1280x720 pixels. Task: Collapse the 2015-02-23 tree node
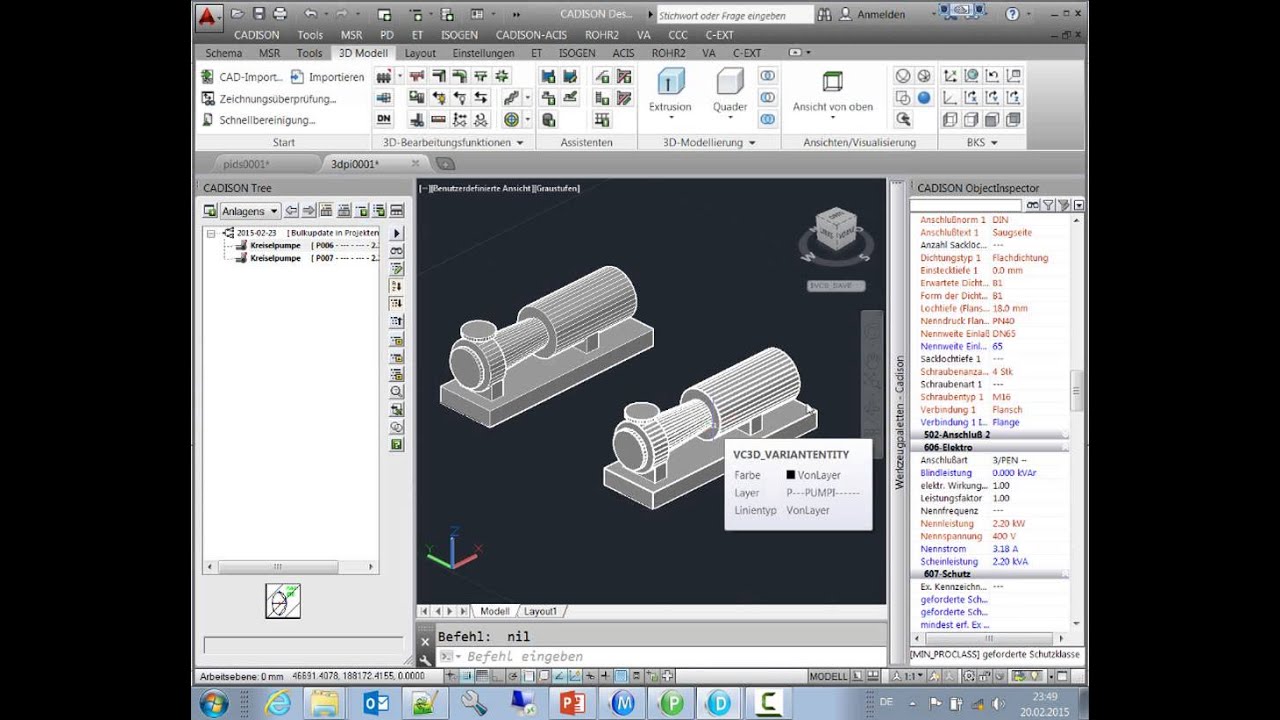click(x=211, y=233)
